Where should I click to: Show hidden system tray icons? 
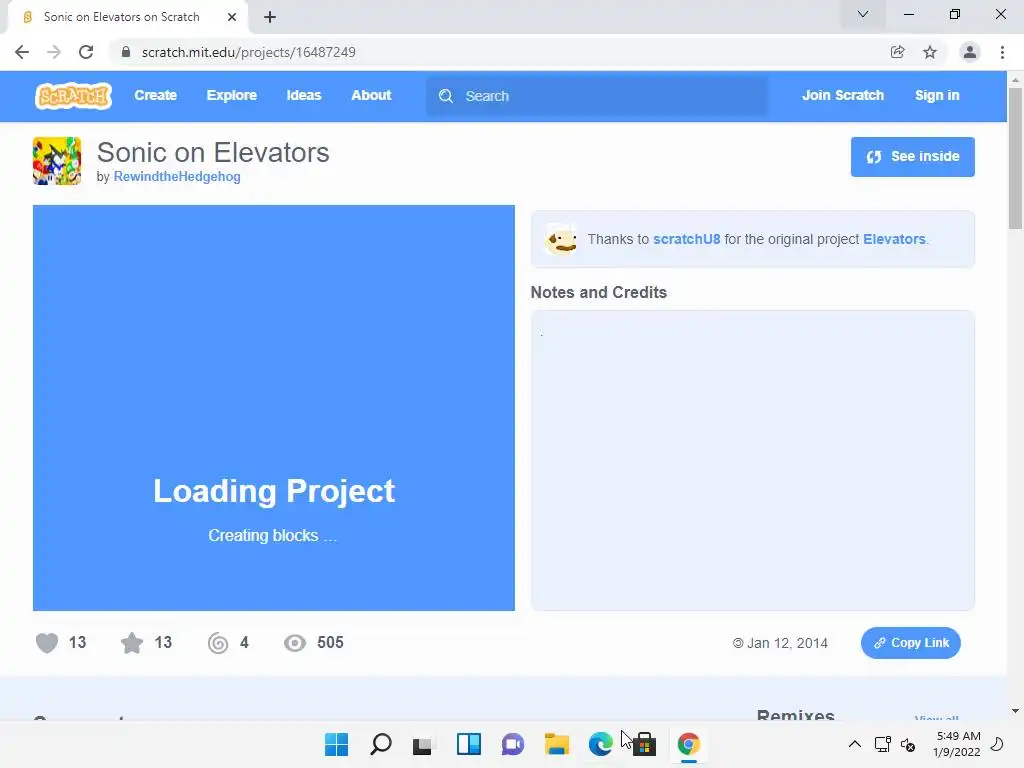854,744
